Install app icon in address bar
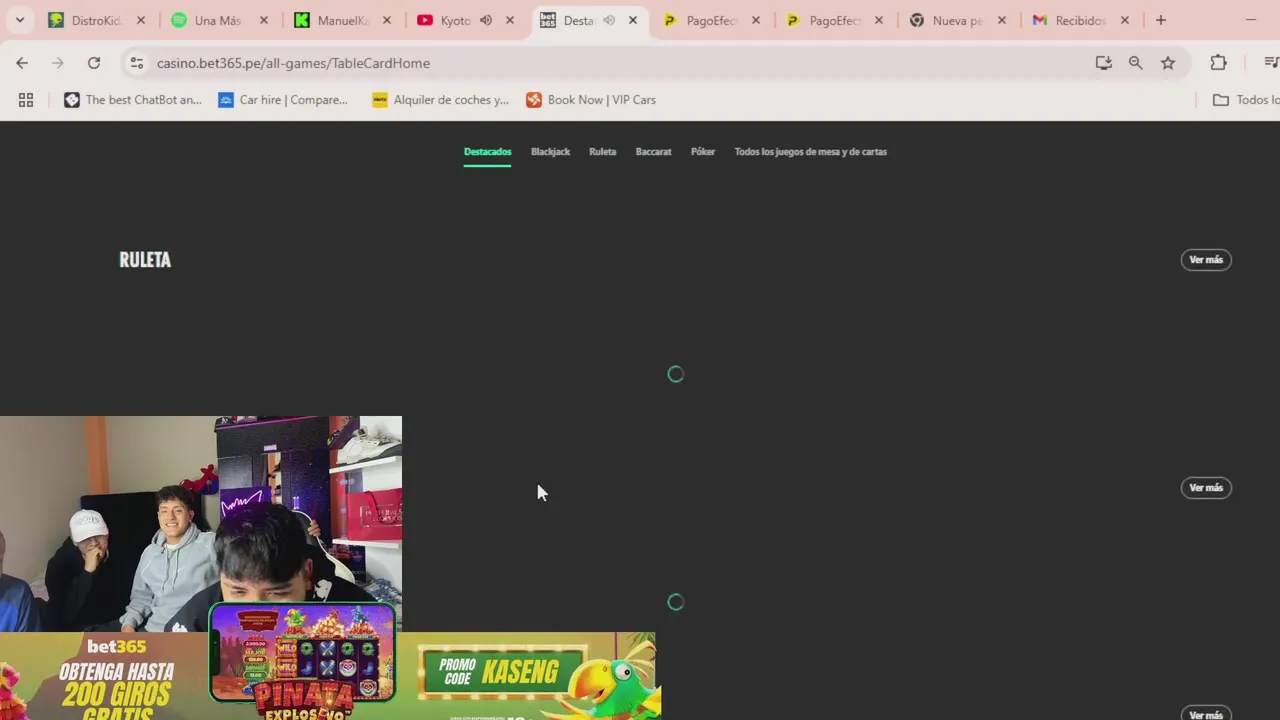The height and width of the screenshot is (720, 1280). coord(1104,63)
